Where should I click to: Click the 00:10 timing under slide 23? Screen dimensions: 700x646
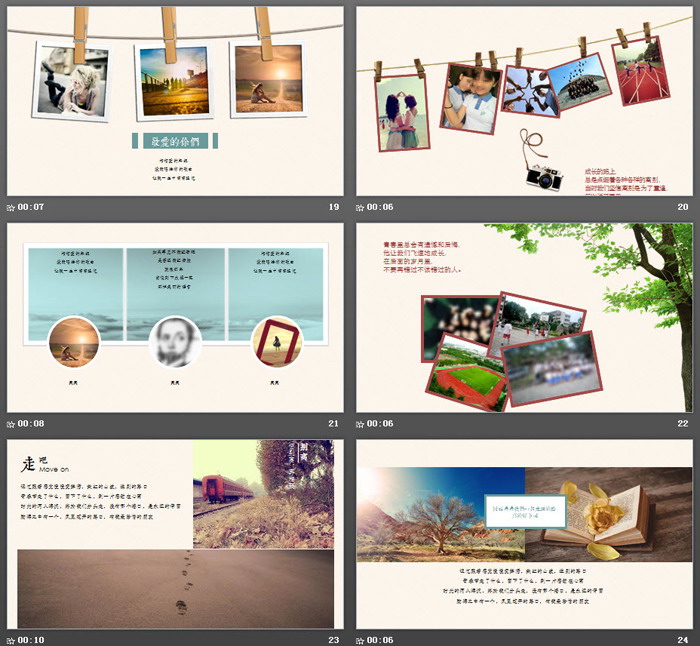click(31, 640)
